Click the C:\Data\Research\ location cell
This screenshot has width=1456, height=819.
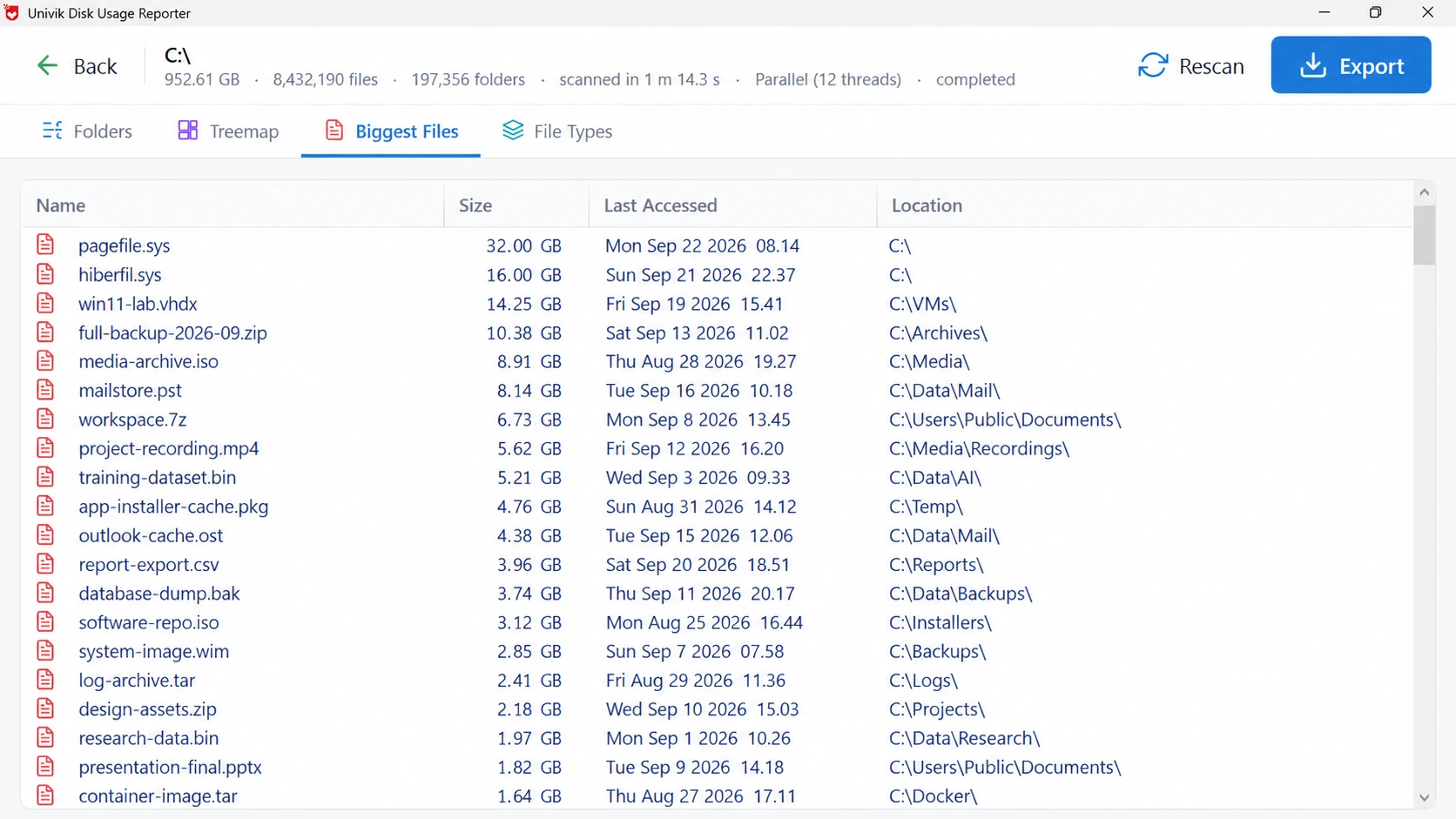coord(964,738)
